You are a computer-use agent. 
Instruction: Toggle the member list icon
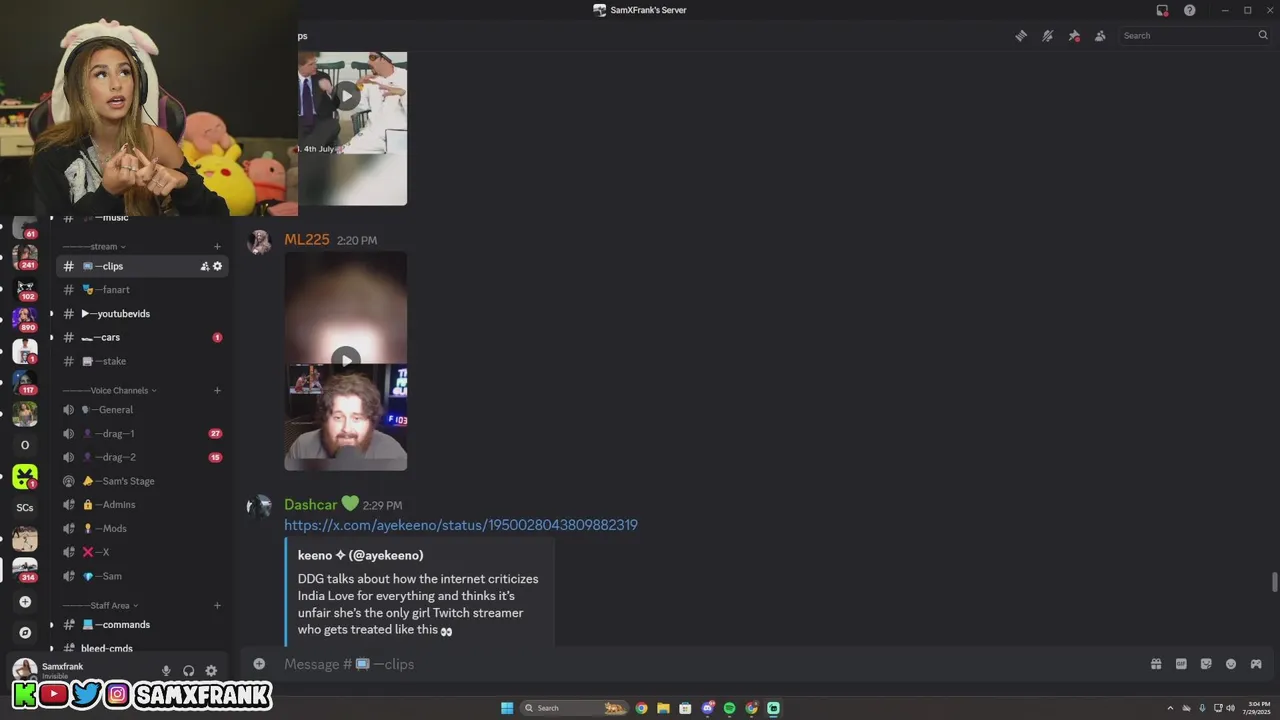pos(1100,36)
